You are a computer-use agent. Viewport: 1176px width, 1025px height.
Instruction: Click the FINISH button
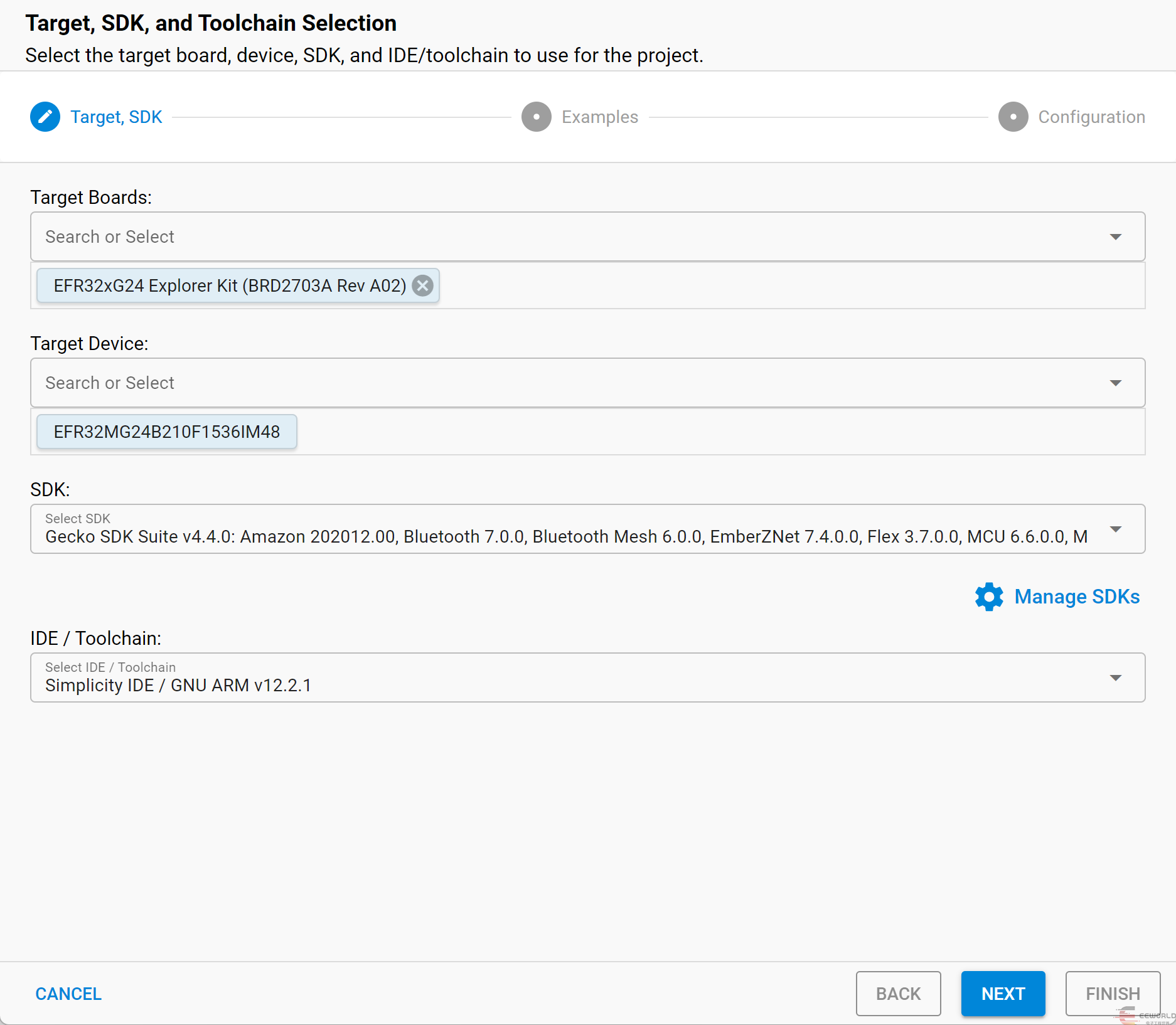[x=1113, y=994]
